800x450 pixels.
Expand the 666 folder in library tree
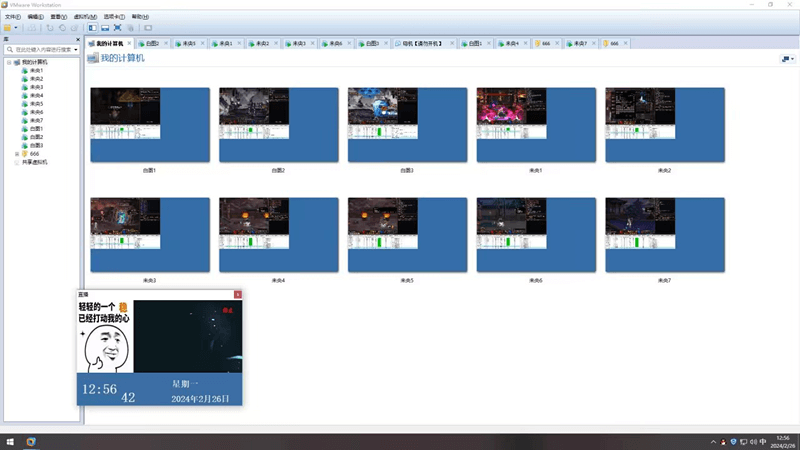pyautogui.click(x=17, y=154)
